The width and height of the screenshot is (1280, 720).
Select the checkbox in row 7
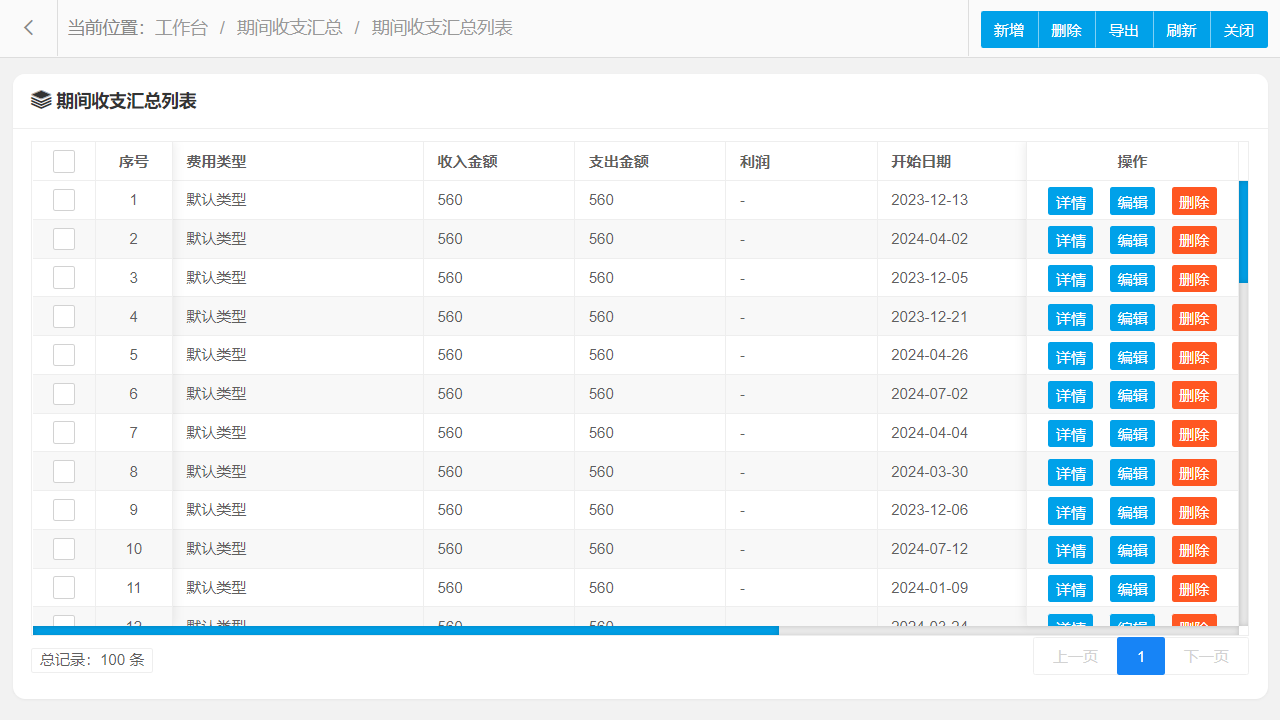[64, 433]
